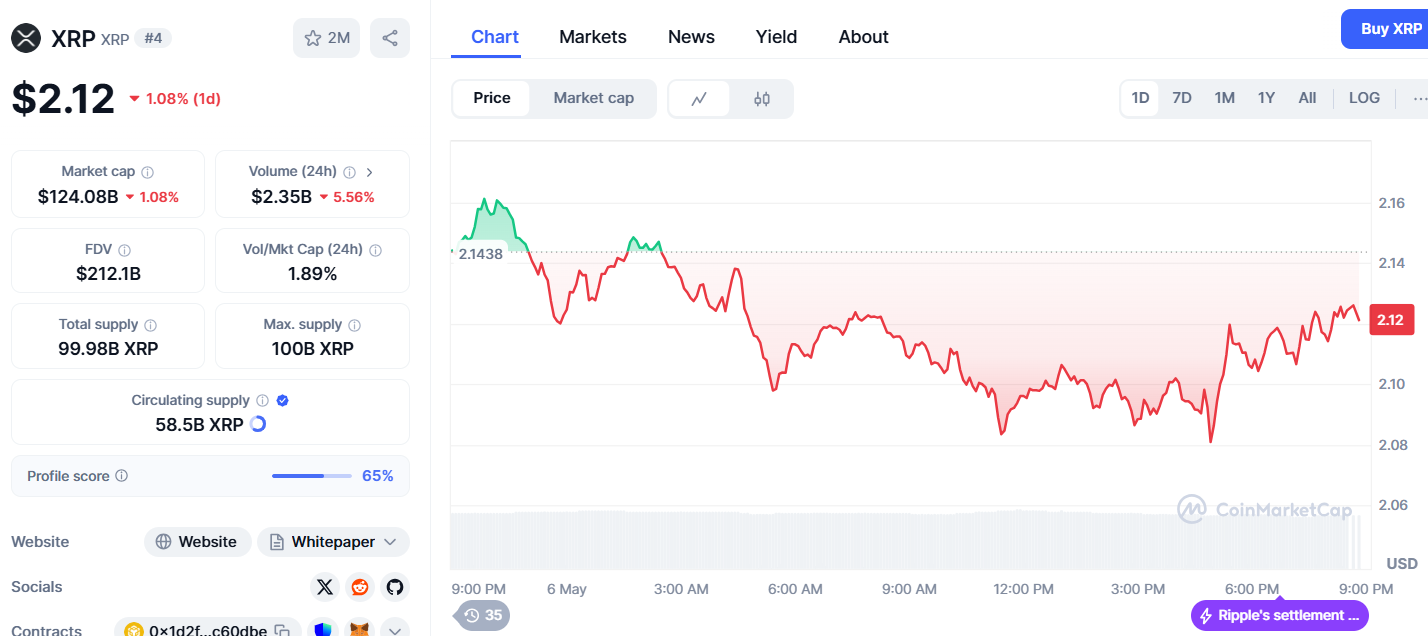Click the circulating supply ring indicator
The width and height of the screenshot is (1428, 636).
click(x=258, y=424)
